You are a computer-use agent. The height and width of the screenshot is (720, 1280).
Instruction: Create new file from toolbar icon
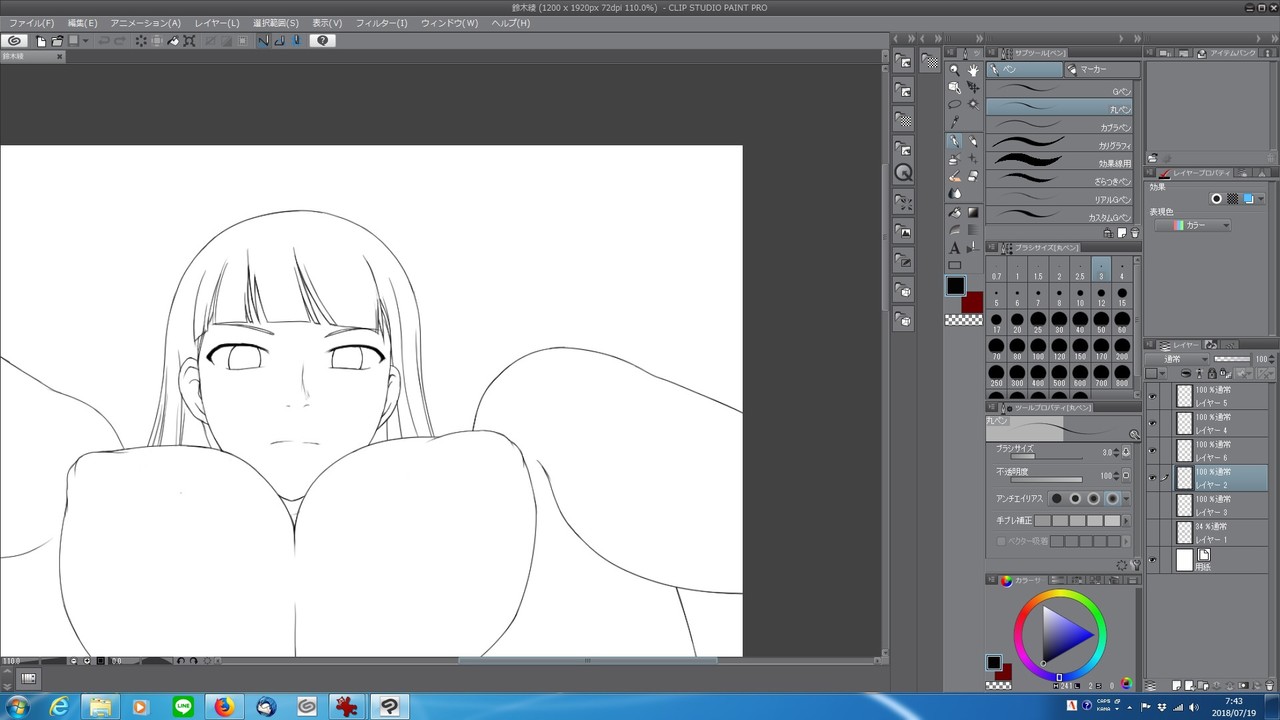pos(41,41)
